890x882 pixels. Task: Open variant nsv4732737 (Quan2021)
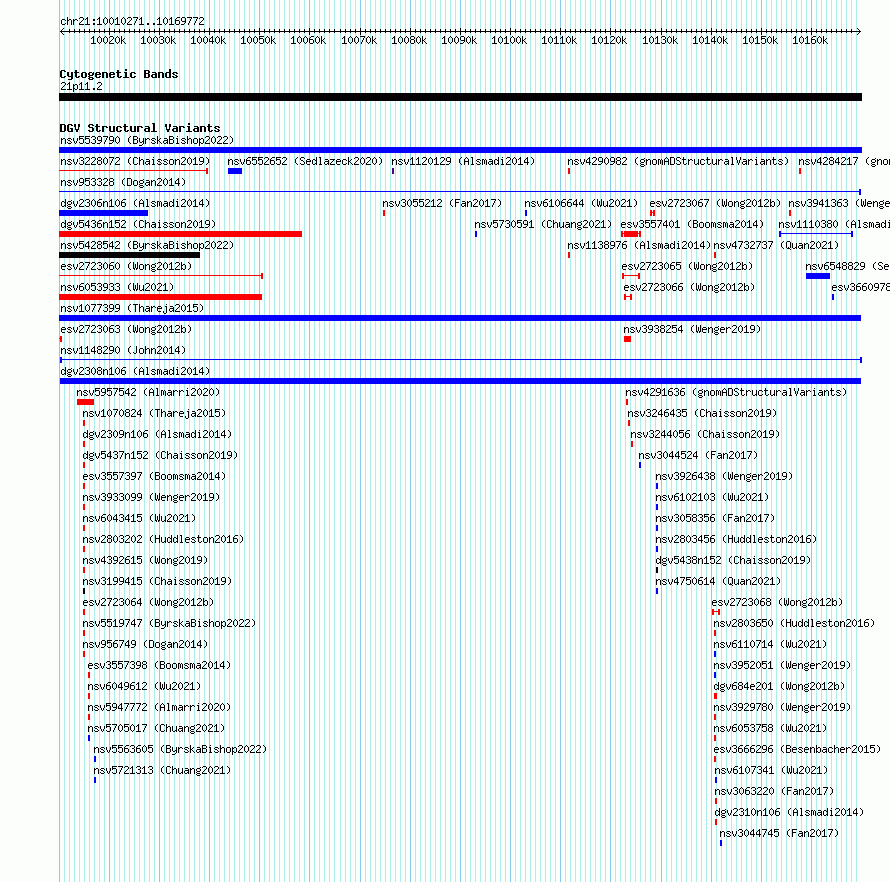pyautogui.click(x=776, y=245)
